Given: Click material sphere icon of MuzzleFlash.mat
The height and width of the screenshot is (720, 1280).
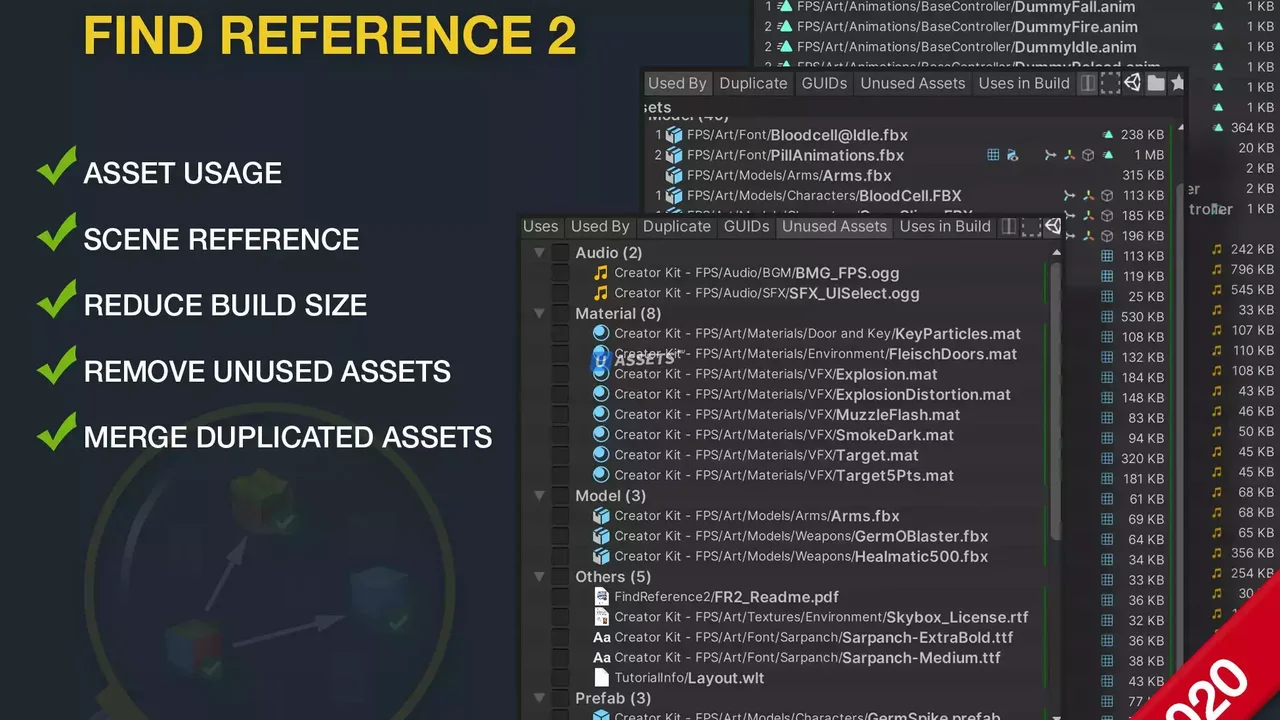Looking at the screenshot, I should [601, 414].
